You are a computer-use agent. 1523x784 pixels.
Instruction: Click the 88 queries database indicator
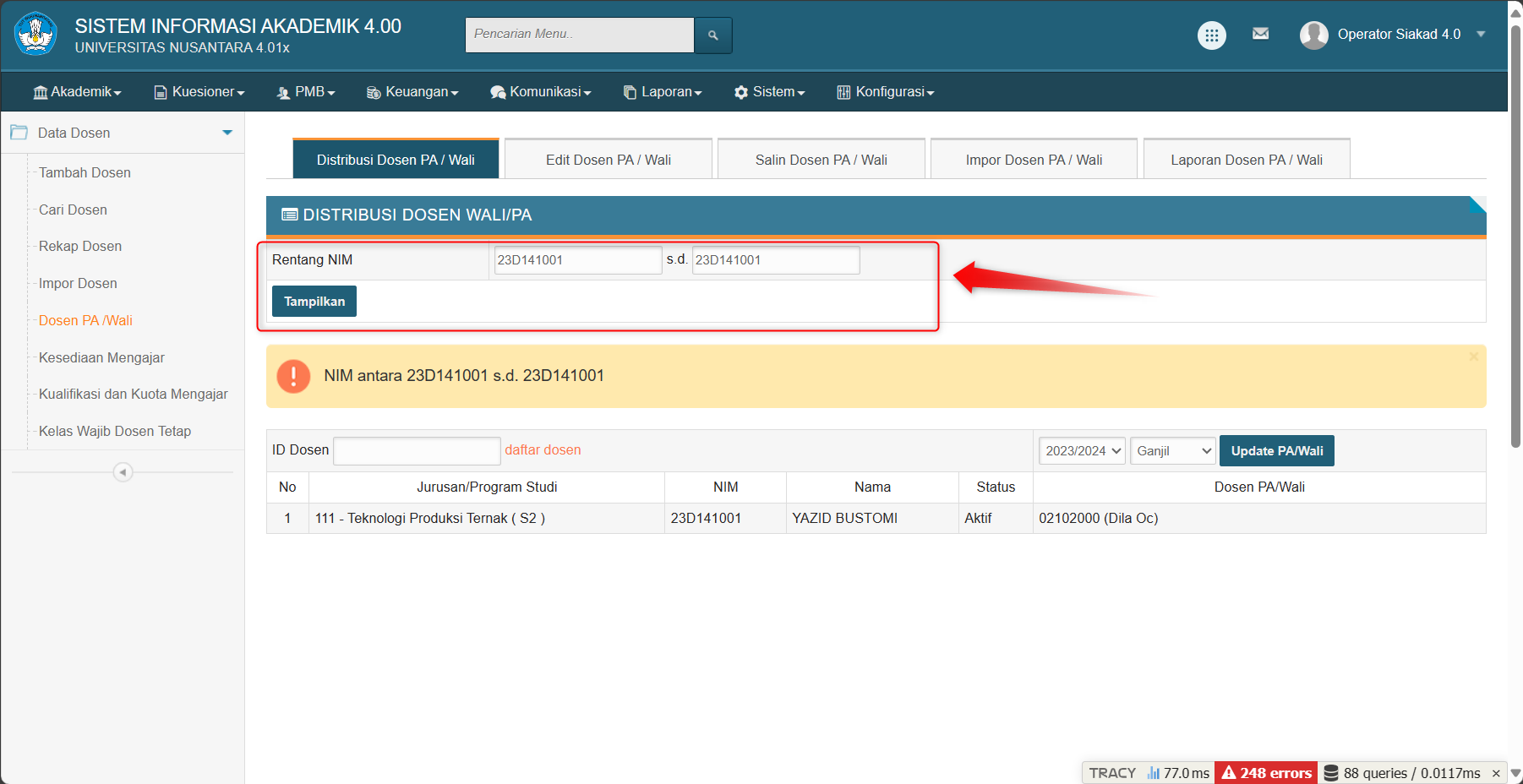(1403, 773)
